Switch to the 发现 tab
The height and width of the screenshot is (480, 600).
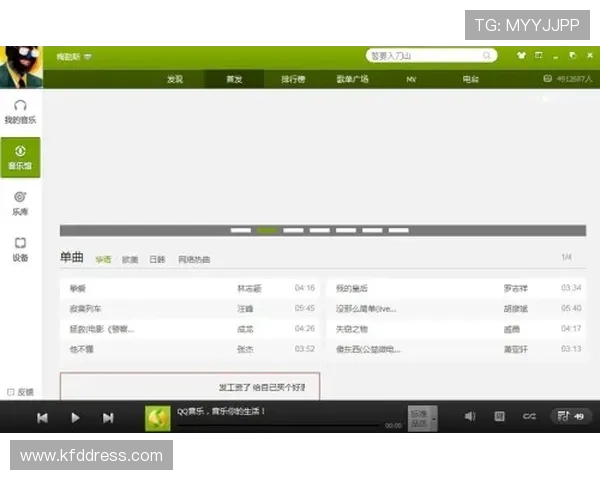[175, 79]
